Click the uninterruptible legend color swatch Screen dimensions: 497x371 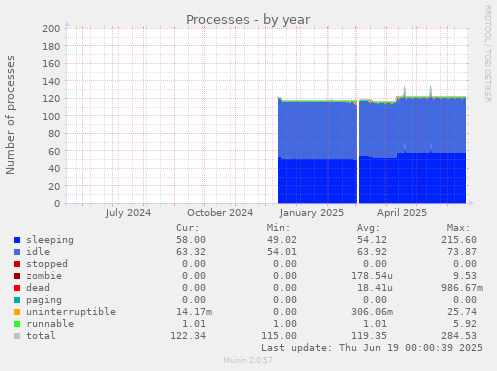click(17, 312)
